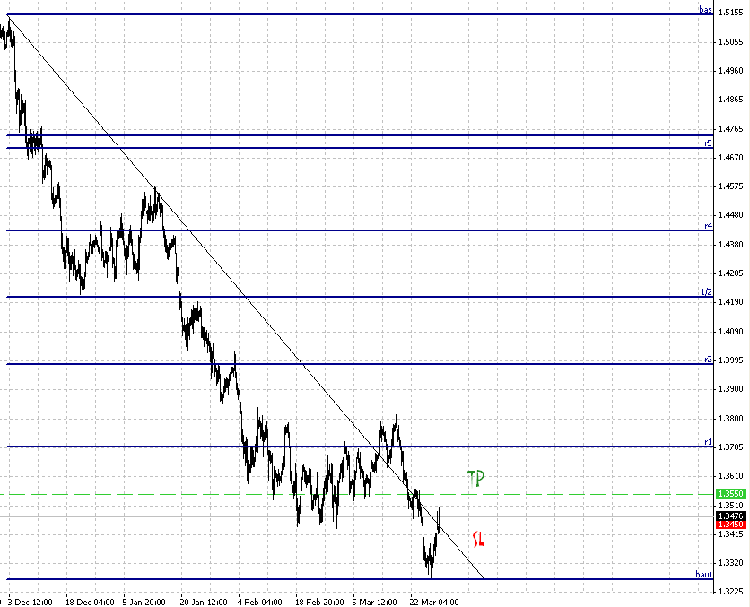
Task: Click the 1.4090 price axis value
Action: [x=731, y=331]
